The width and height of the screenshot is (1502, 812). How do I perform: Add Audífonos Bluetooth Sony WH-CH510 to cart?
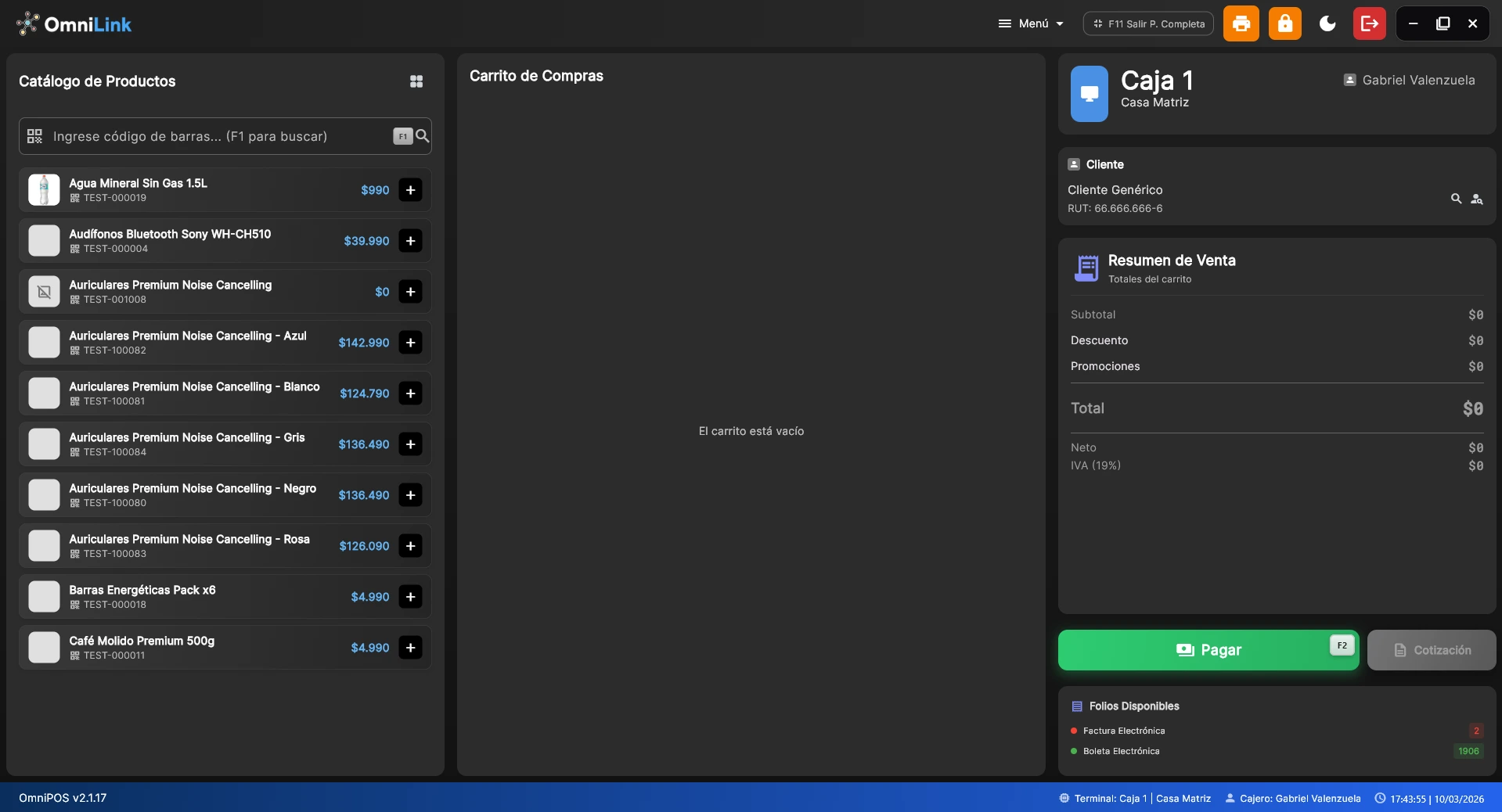[x=410, y=241]
